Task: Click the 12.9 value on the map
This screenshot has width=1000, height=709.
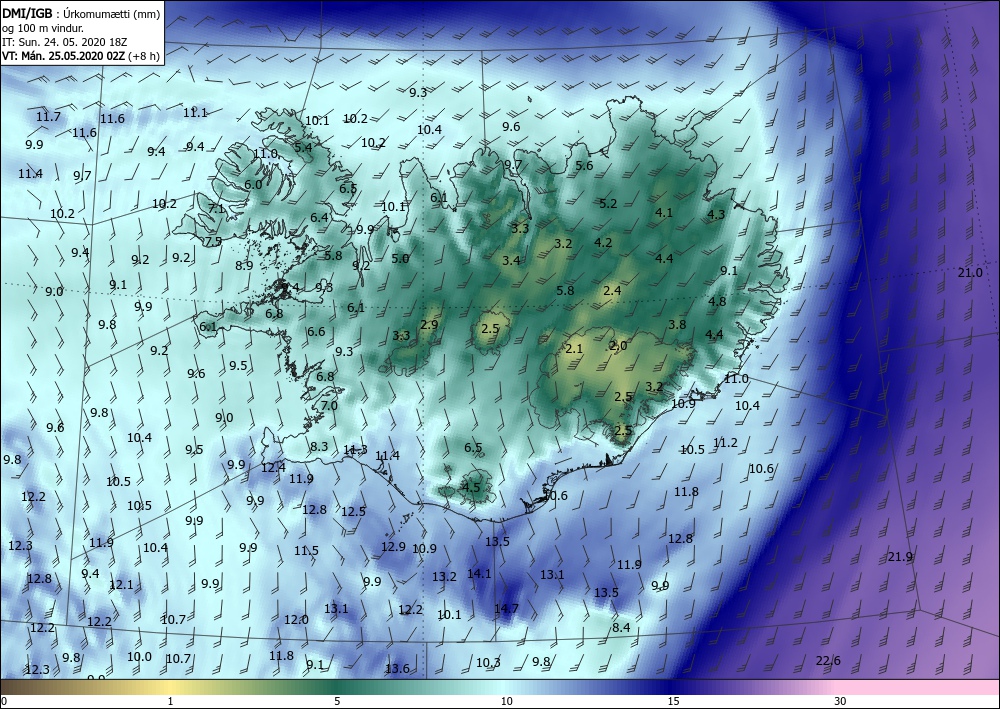Action: tap(393, 546)
